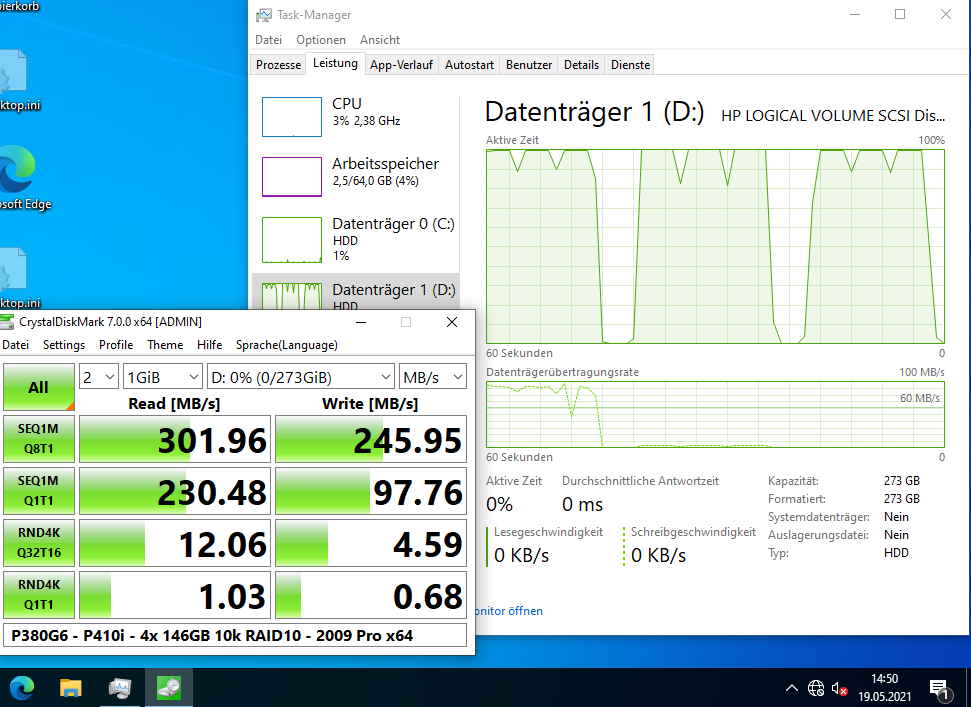Image resolution: width=971 pixels, height=707 pixels.
Task: Click the Aktive Zeit disk graph
Action: coord(715,246)
